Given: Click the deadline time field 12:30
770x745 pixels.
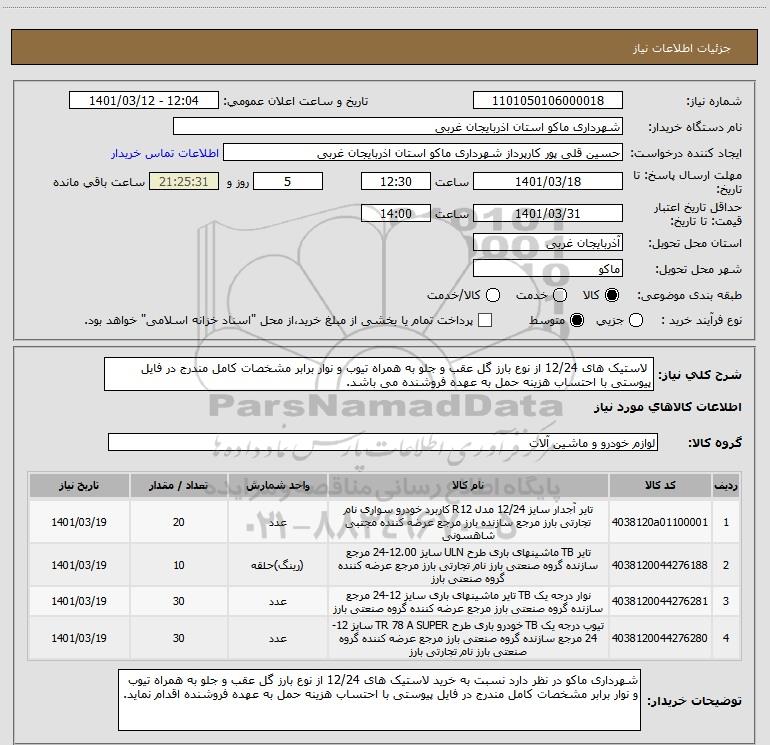Looking at the screenshot, I should tap(396, 181).
